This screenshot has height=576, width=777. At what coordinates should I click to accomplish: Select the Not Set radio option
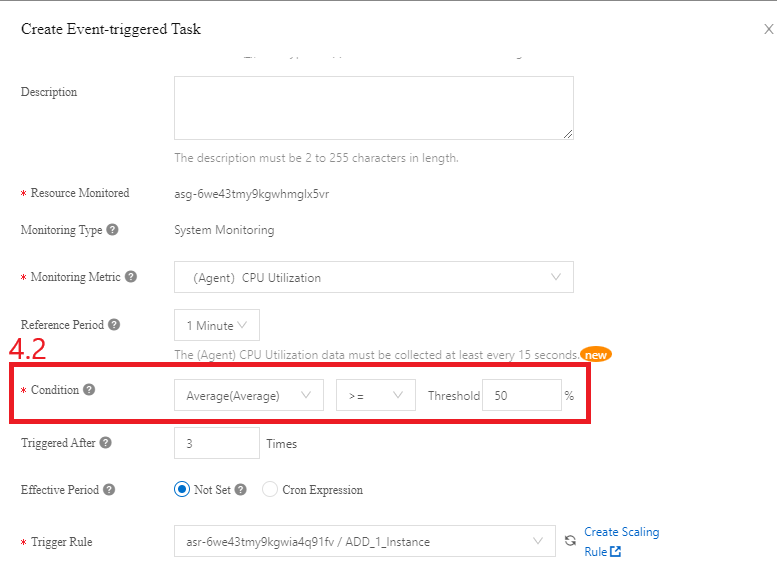click(182, 490)
